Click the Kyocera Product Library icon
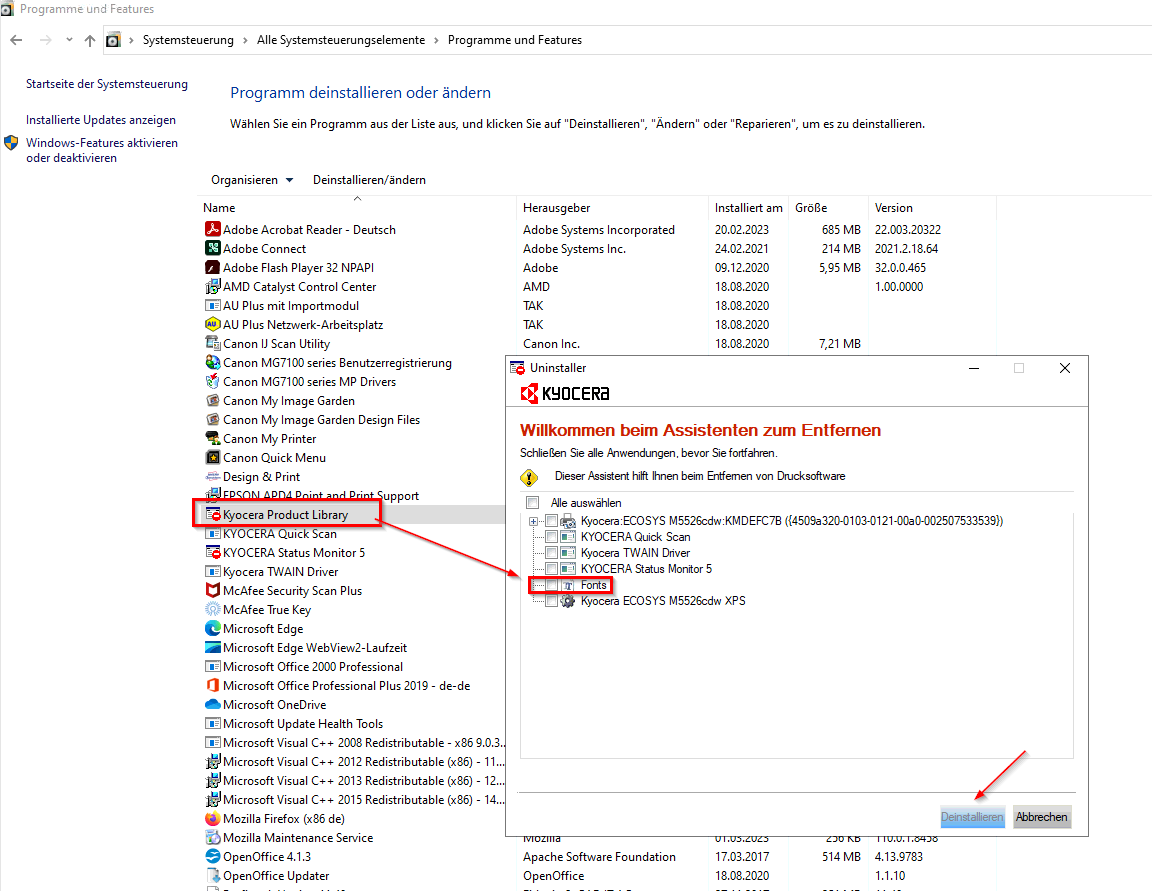1152x891 pixels. 212,514
